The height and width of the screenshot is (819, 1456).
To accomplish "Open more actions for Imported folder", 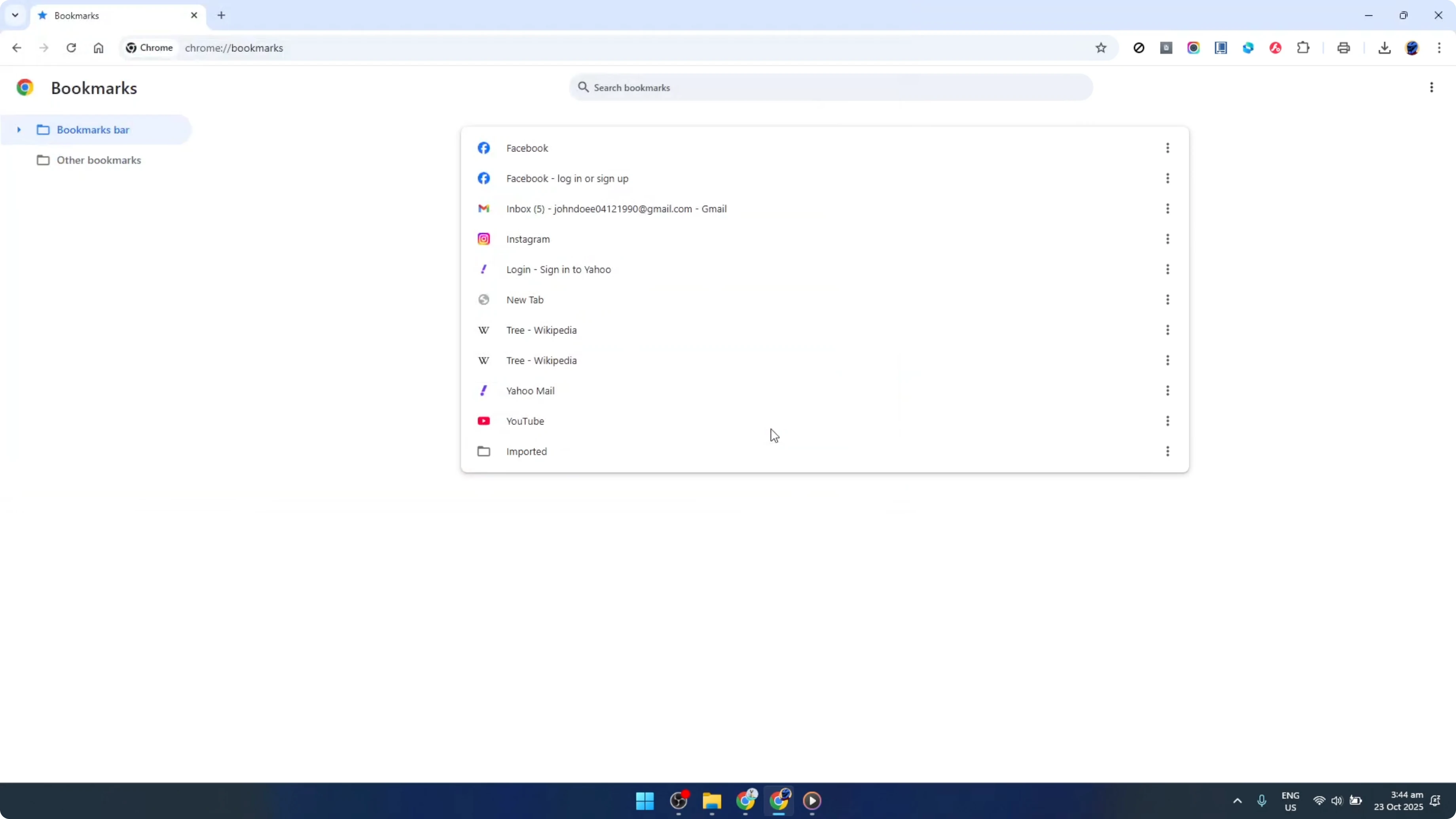I will (x=1167, y=451).
